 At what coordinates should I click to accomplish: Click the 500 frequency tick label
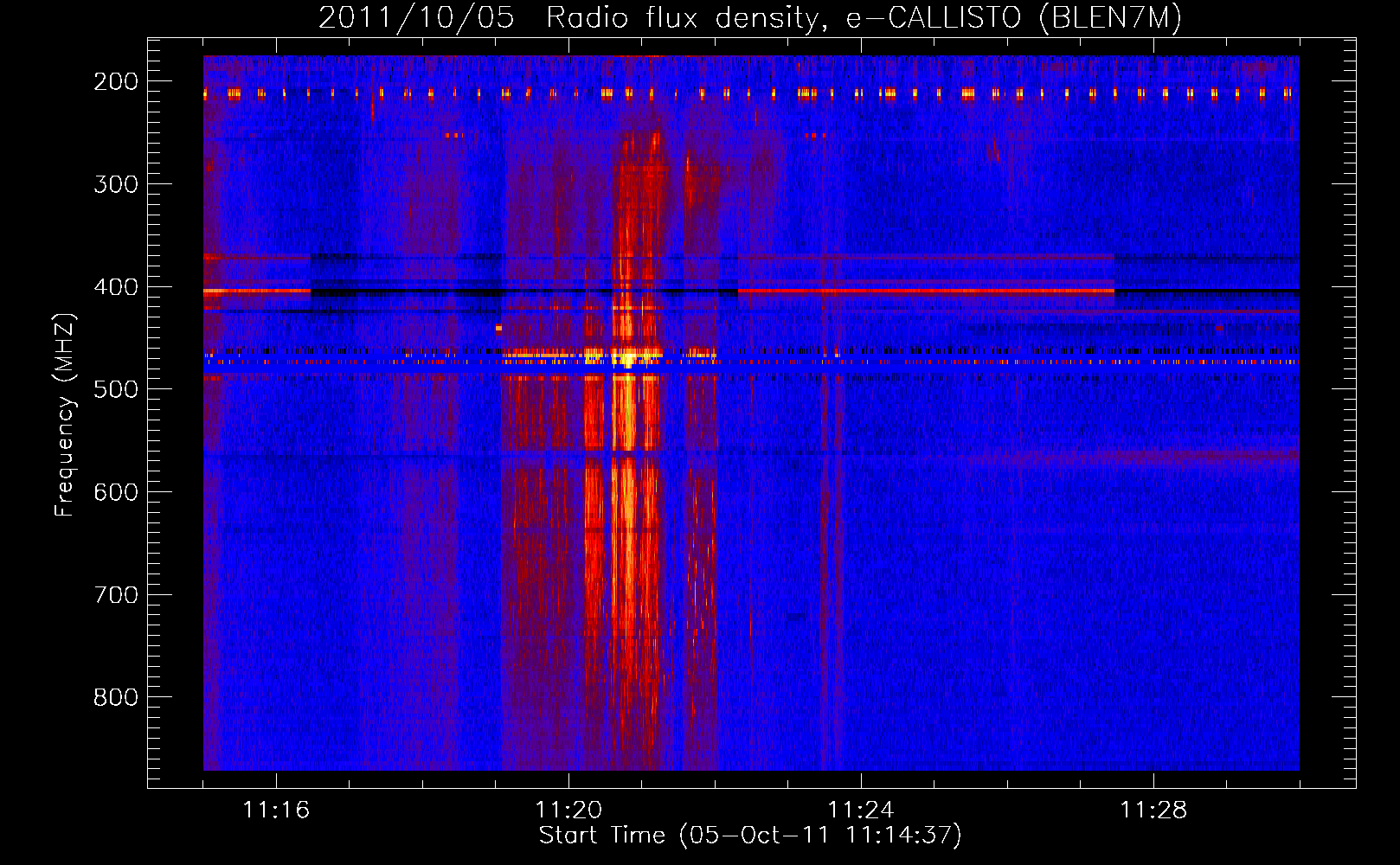click(116, 389)
